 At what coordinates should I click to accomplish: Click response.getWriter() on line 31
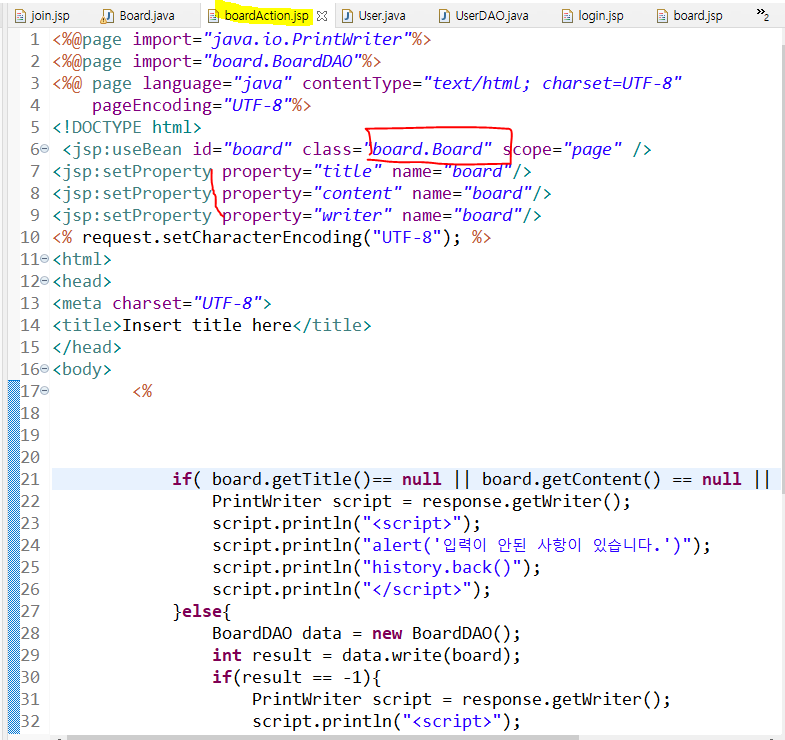click(x=561, y=699)
